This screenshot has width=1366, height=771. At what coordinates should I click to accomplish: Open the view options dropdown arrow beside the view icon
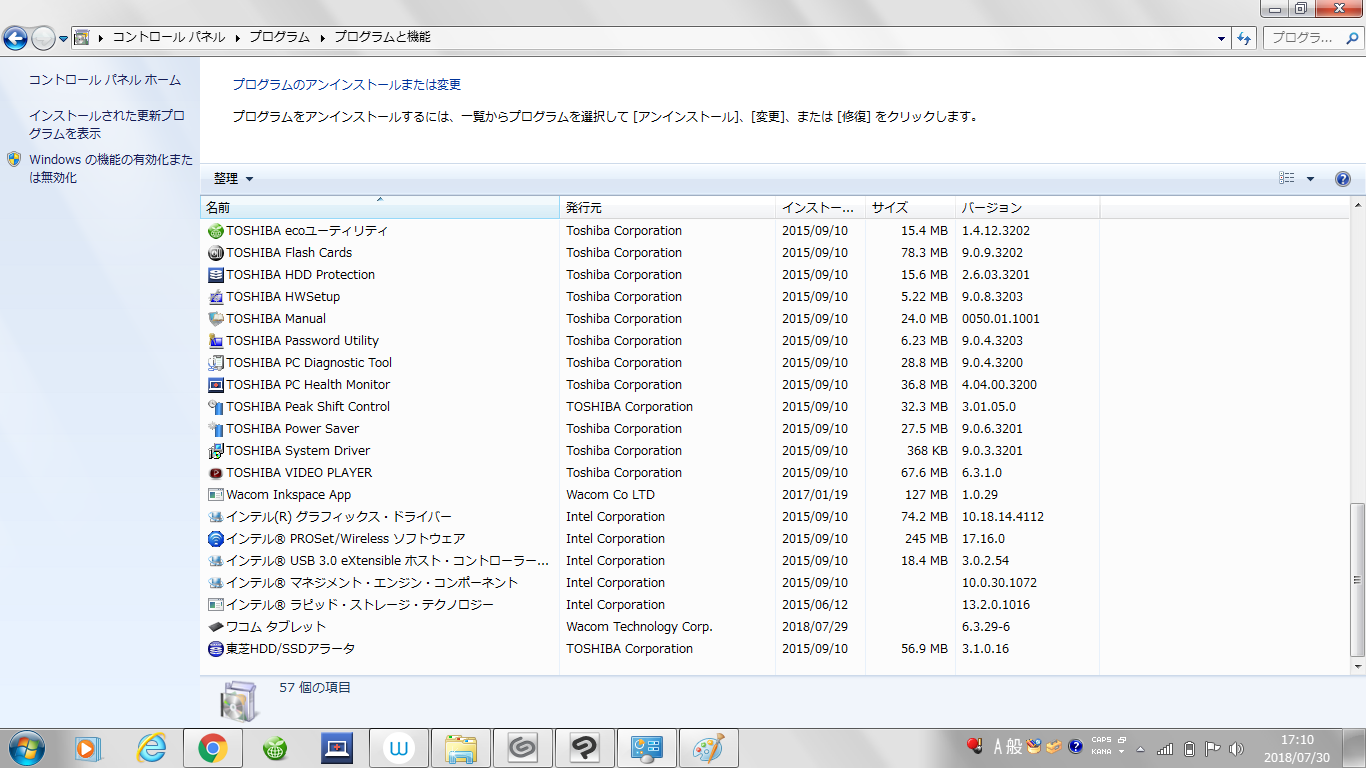(1311, 179)
